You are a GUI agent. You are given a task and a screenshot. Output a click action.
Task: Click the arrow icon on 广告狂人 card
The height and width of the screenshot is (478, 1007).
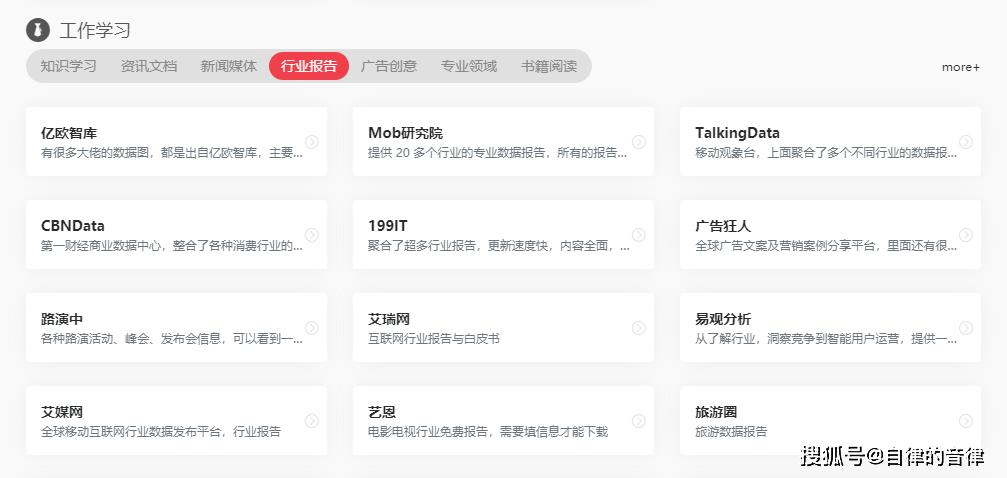coord(966,235)
